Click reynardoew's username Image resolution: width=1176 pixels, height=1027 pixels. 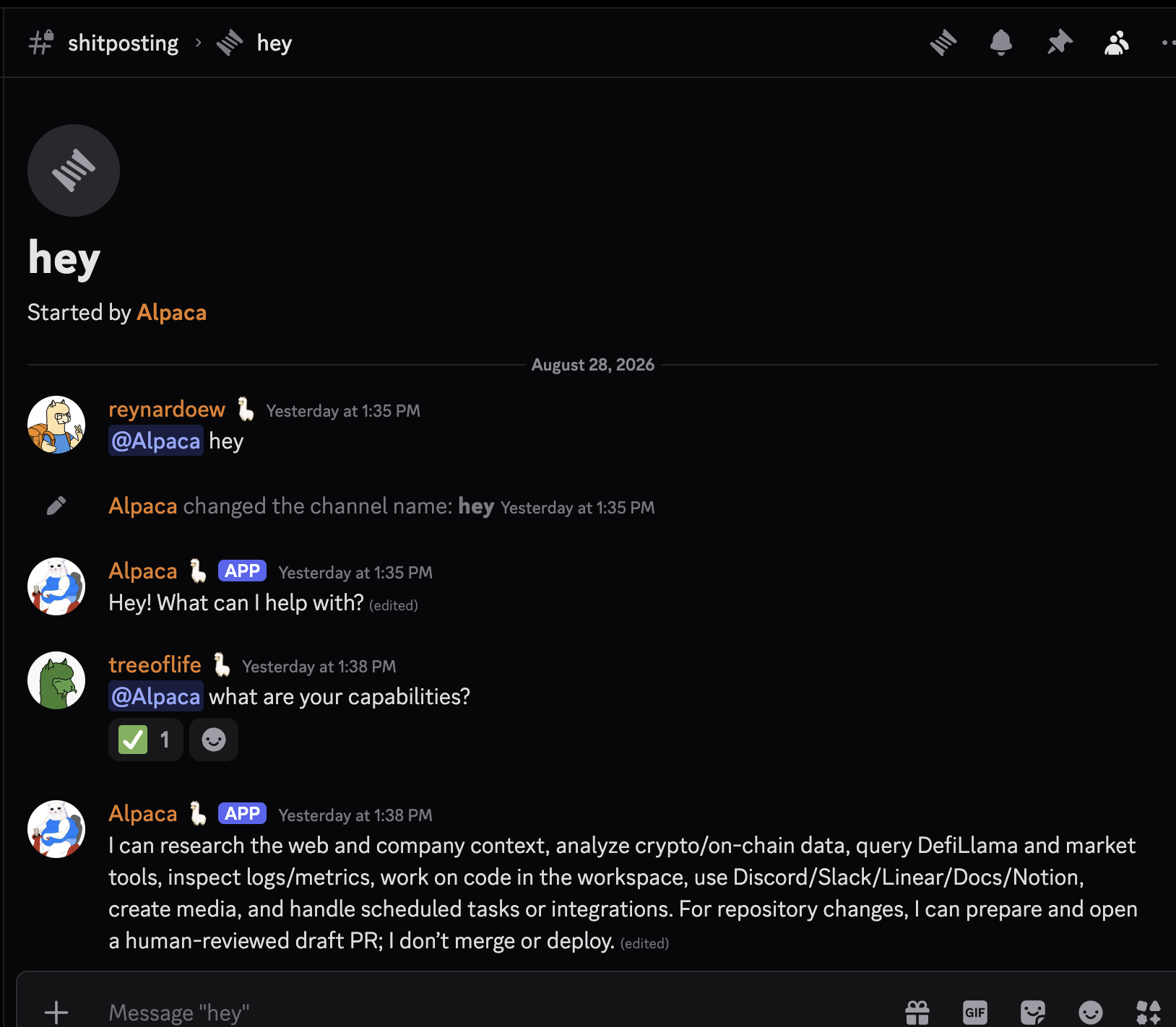click(167, 409)
